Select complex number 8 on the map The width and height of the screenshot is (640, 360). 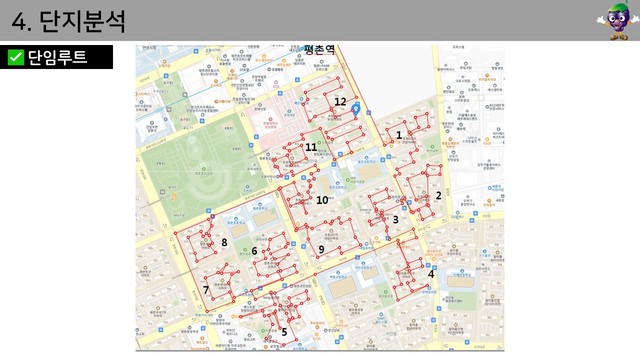pos(224,242)
